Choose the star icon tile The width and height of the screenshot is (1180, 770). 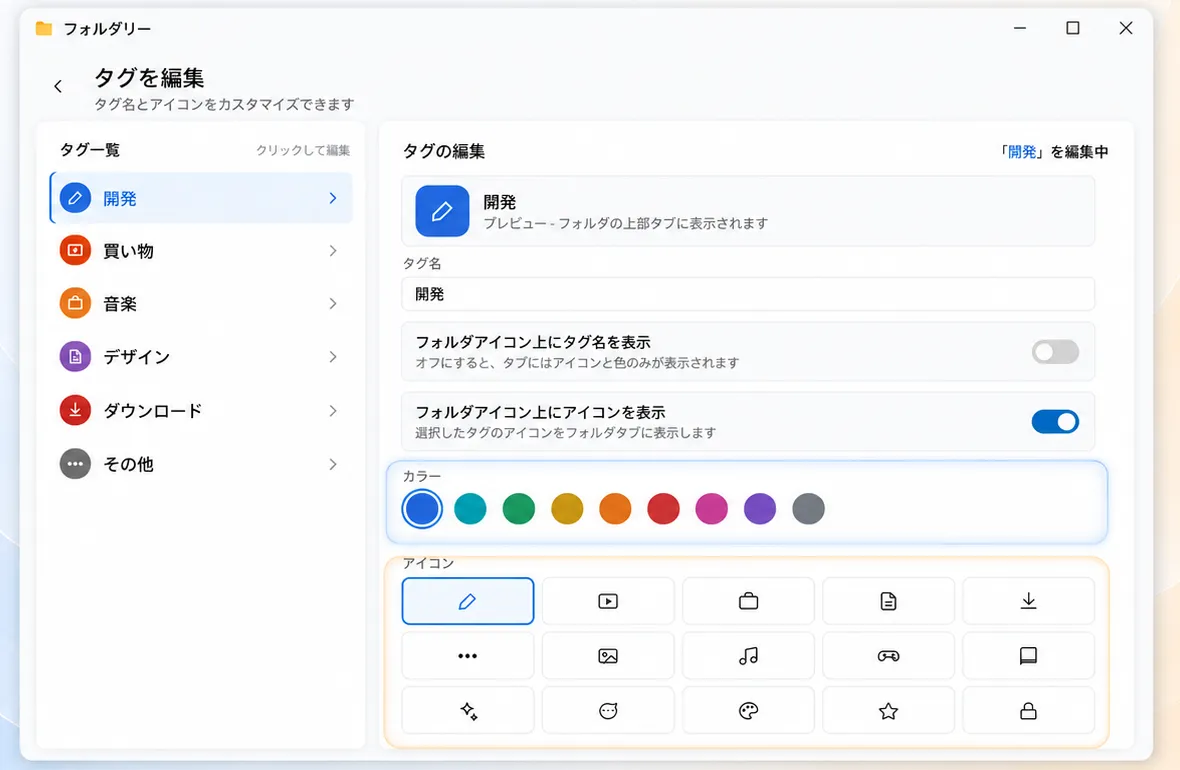tap(888, 711)
